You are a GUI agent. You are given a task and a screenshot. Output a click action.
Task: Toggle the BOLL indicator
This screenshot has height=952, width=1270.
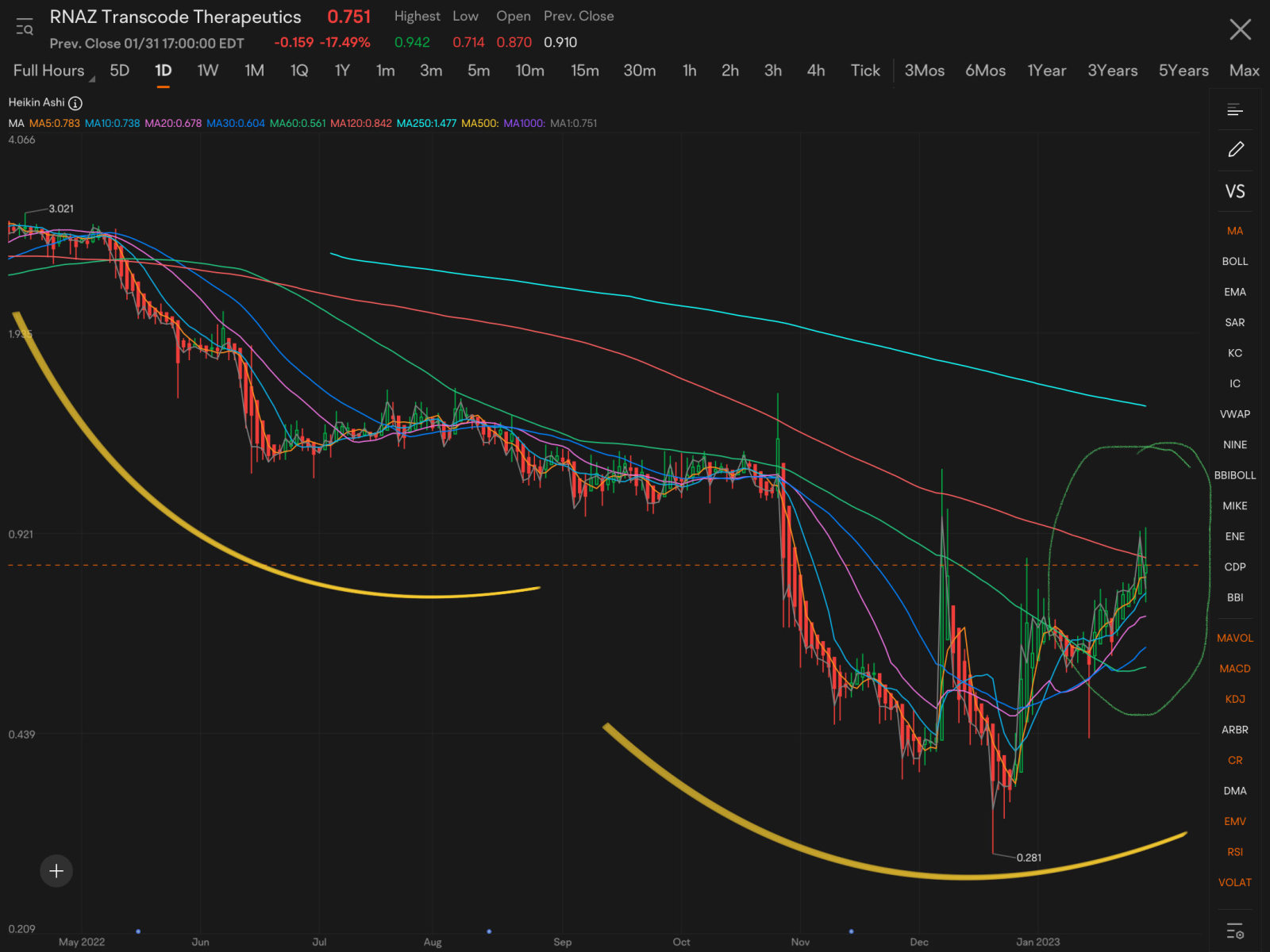(1235, 261)
